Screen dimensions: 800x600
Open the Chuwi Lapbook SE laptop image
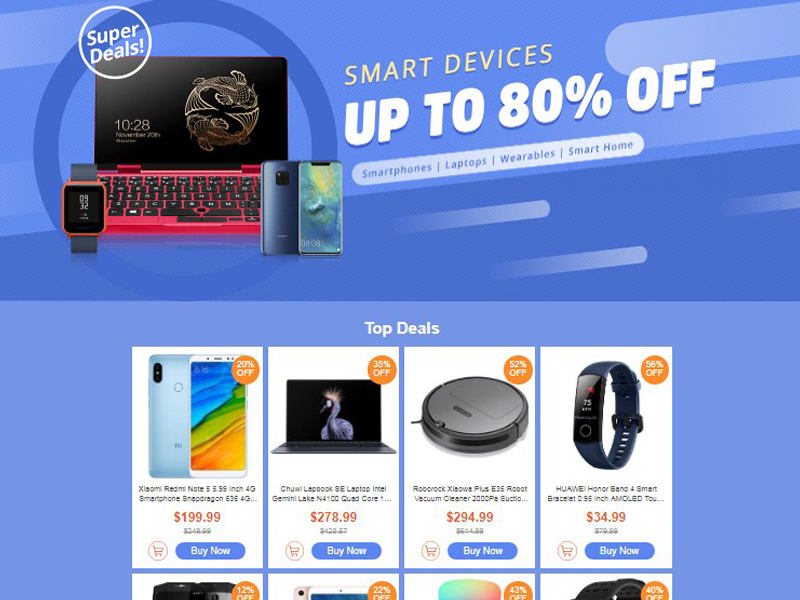coord(334,416)
